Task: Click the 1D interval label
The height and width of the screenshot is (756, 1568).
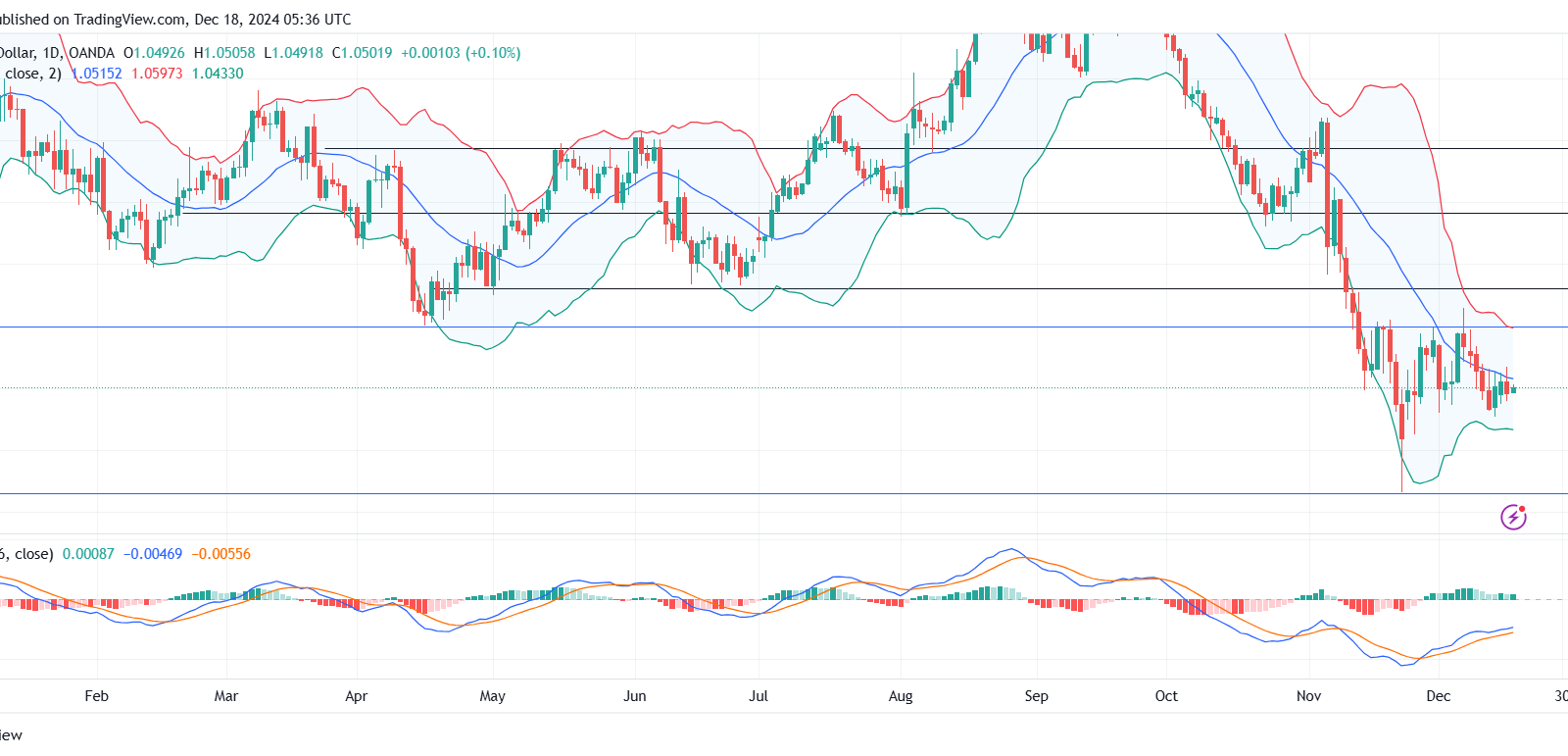Action: [x=51, y=53]
